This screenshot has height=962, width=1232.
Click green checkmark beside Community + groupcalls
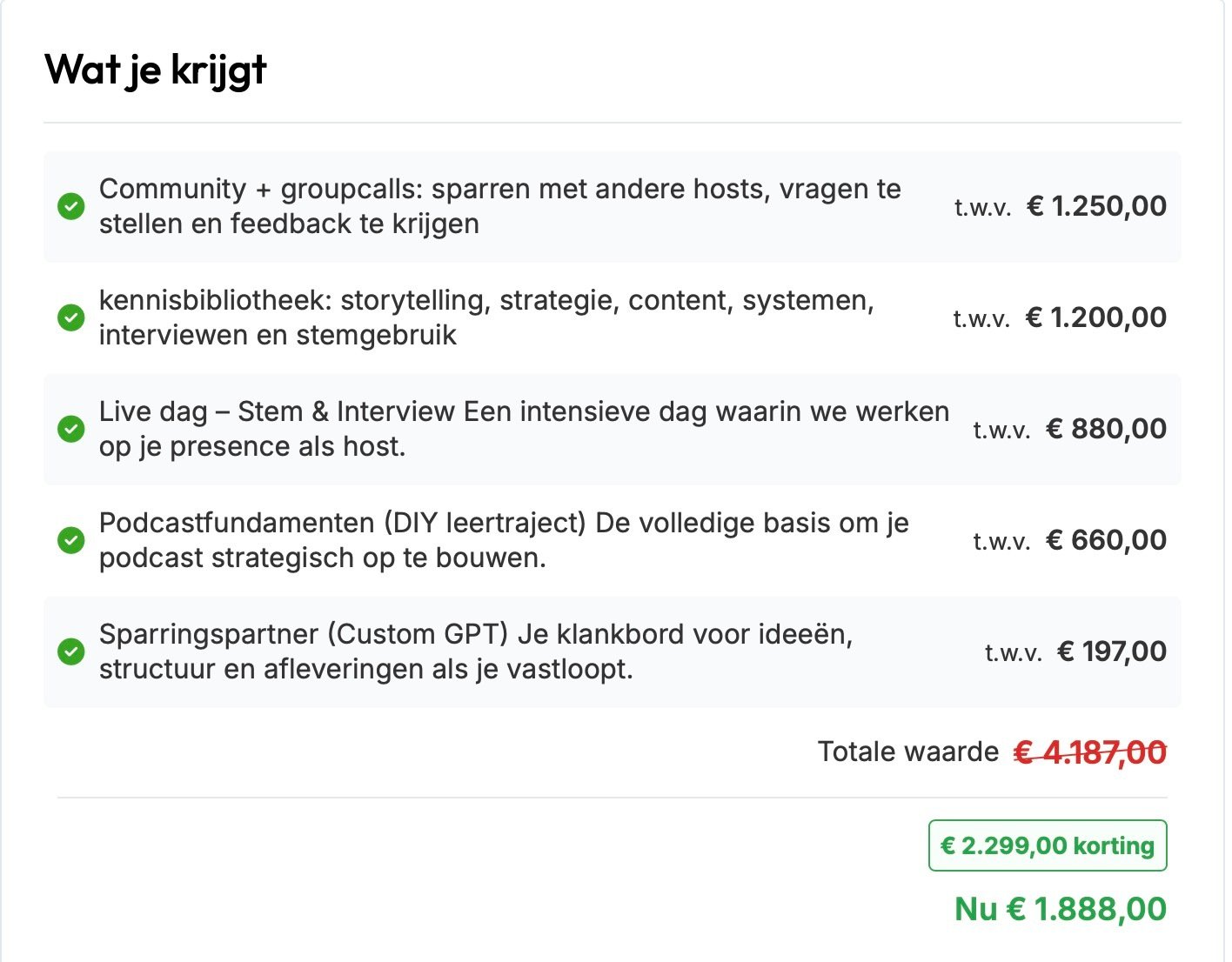[x=70, y=206]
